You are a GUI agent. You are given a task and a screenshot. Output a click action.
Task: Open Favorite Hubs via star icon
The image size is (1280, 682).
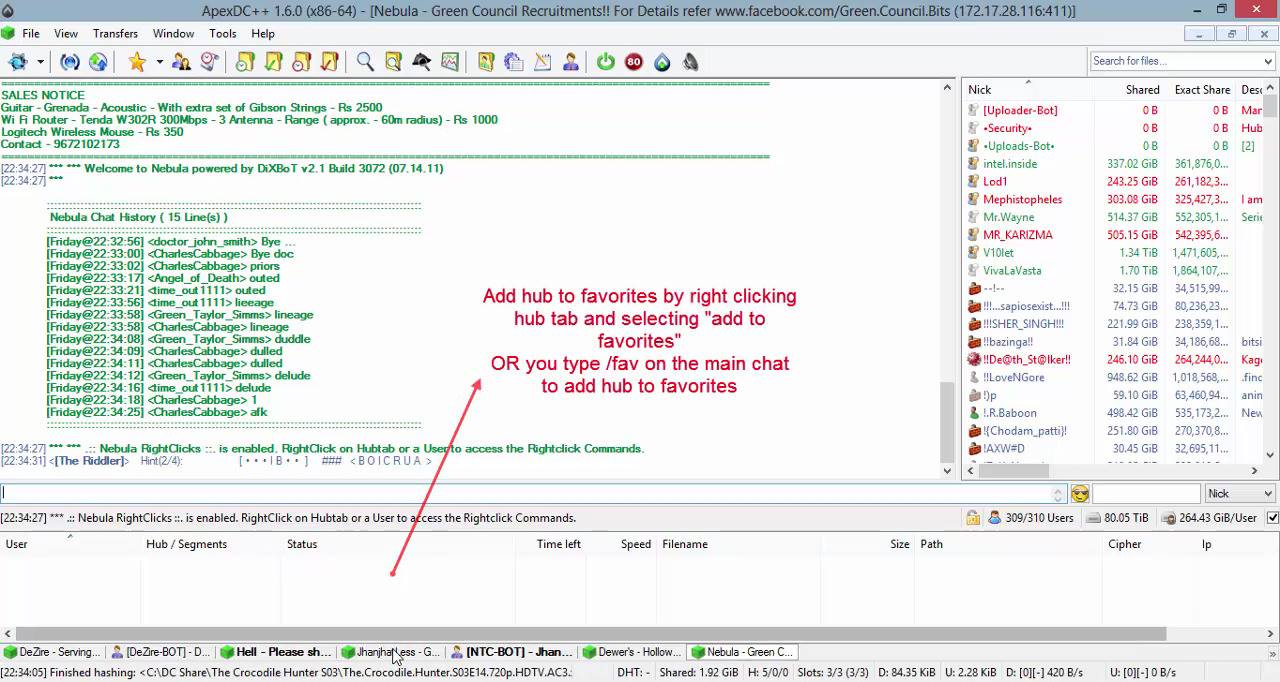(137, 62)
